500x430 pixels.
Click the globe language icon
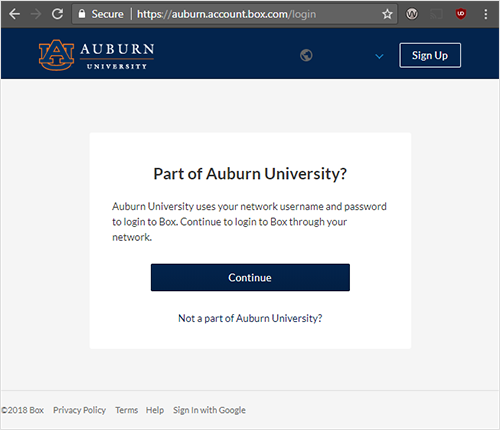(x=306, y=55)
